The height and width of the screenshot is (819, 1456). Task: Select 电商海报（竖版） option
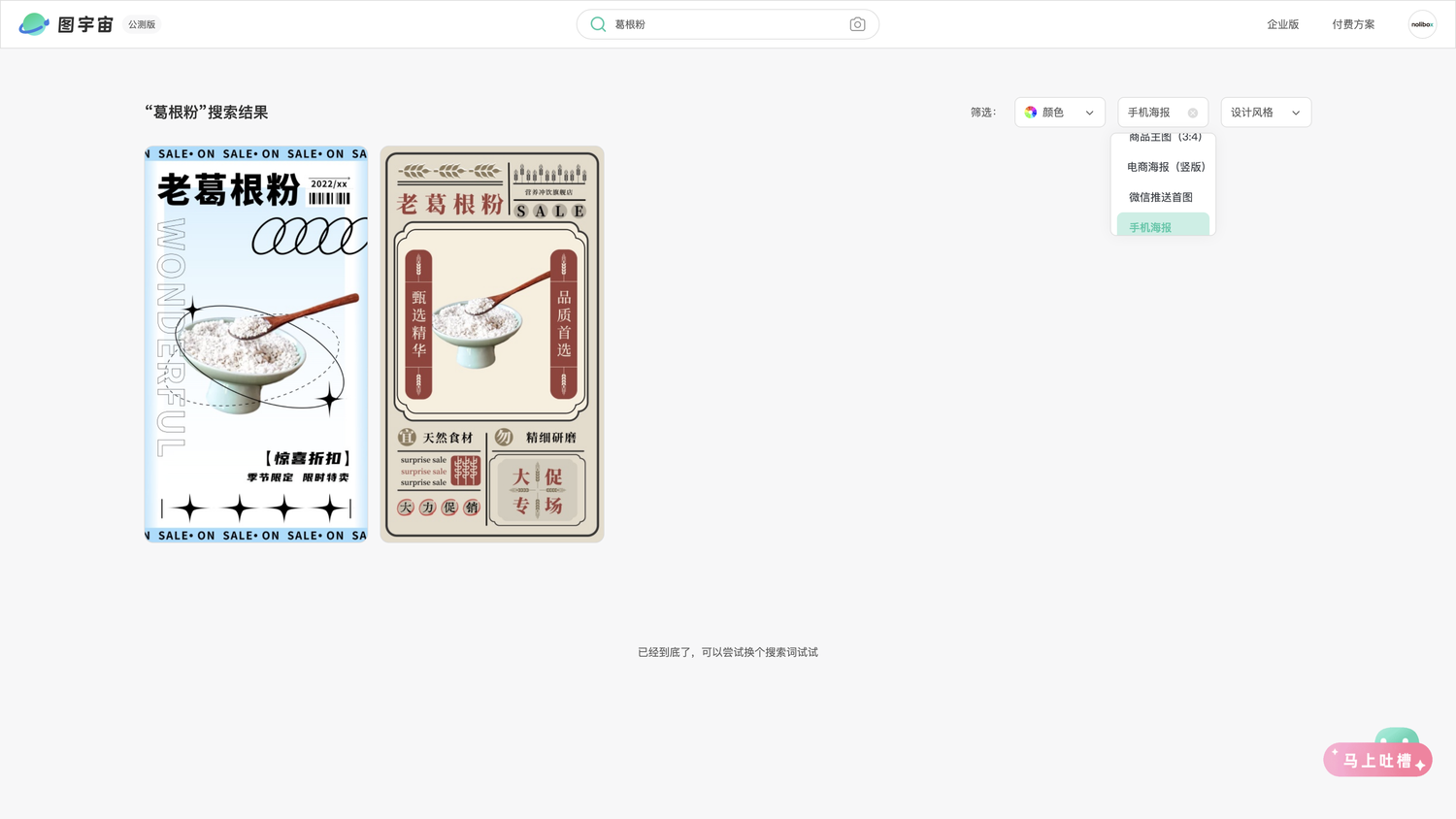point(1165,167)
